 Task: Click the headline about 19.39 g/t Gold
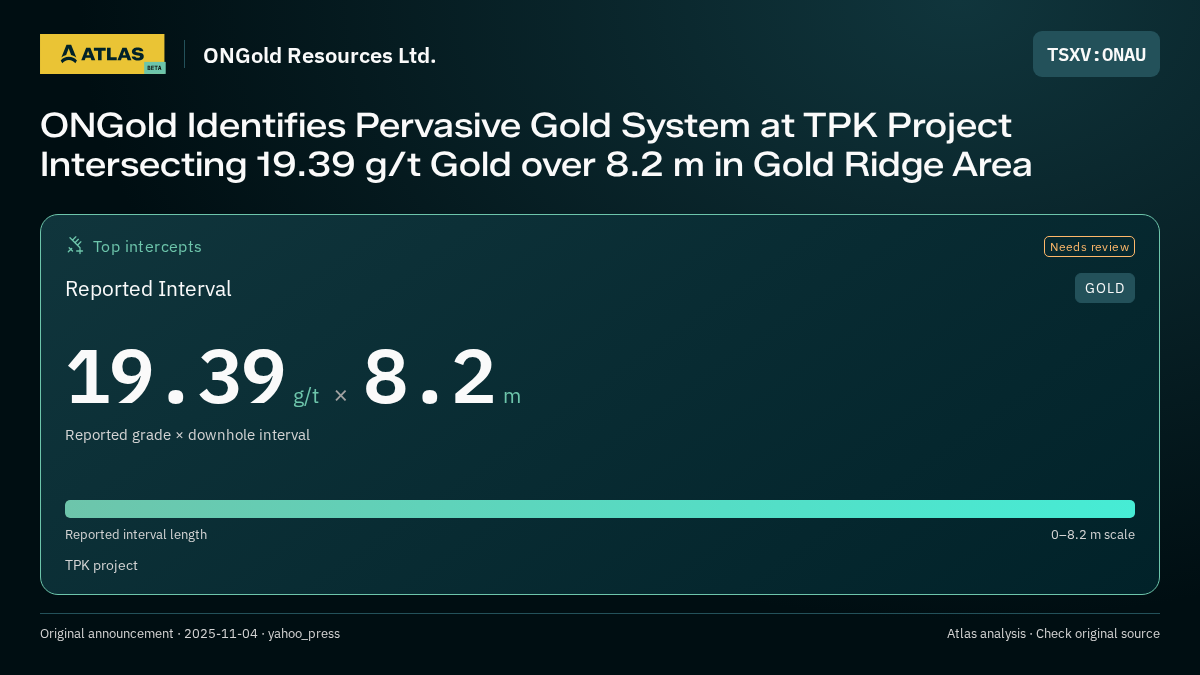(536, 145)
